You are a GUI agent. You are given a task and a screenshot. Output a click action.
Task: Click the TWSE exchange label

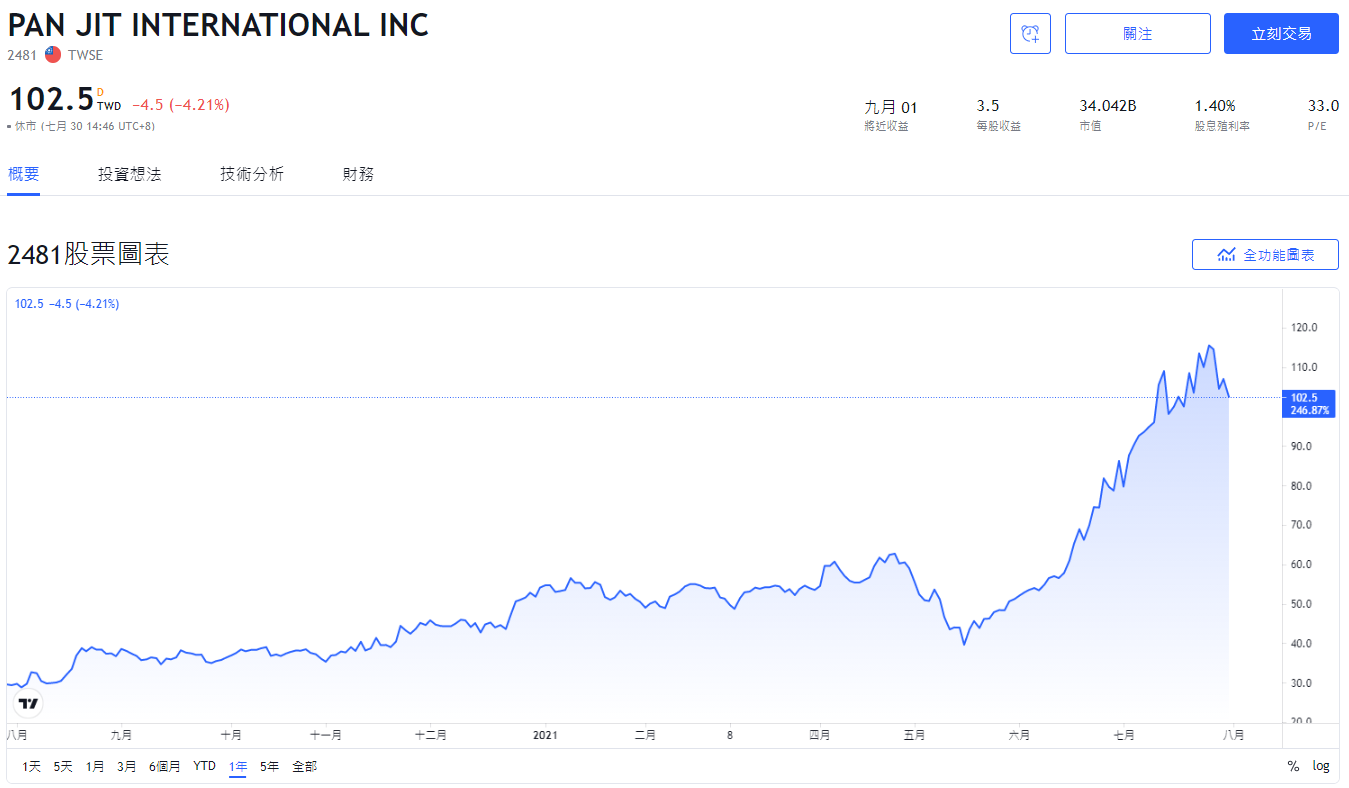click(x=85, y=55)
